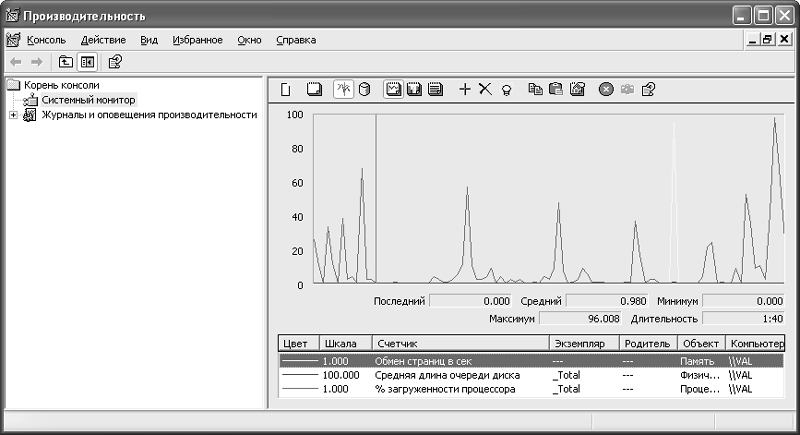
Task: Click the Счетчик column header
Action: 459,343
